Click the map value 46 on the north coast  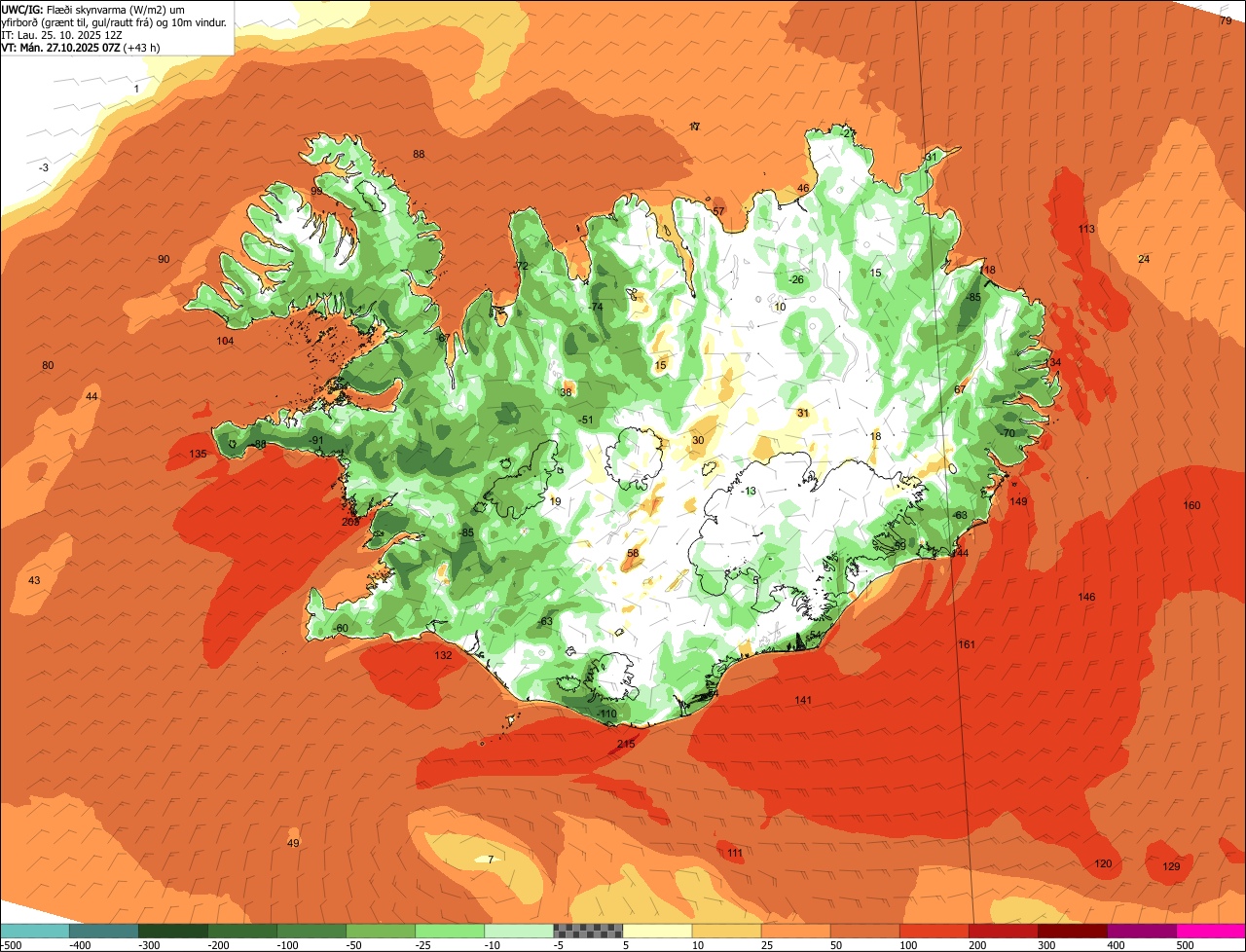tap(803, 189)
